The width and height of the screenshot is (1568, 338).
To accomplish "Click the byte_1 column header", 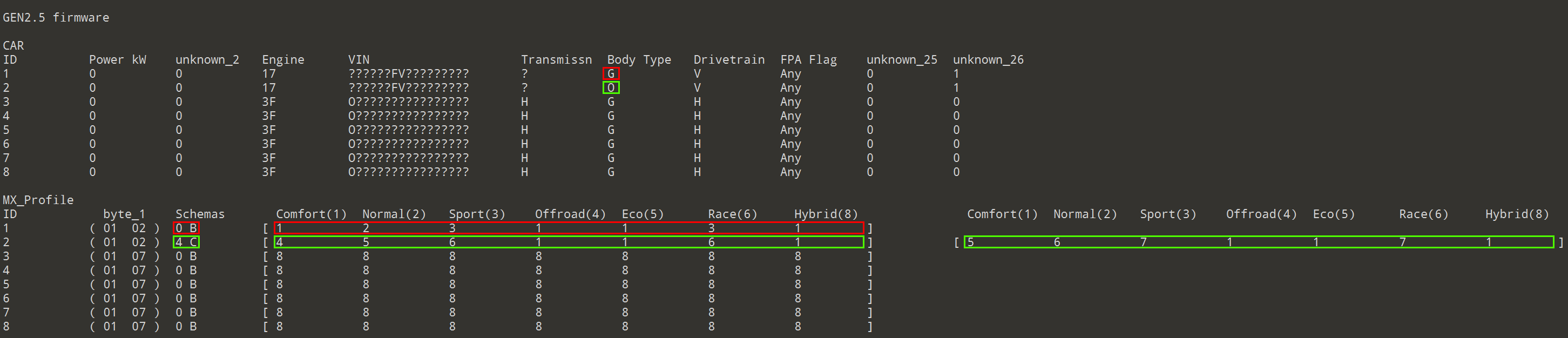I will coord(124,214).
